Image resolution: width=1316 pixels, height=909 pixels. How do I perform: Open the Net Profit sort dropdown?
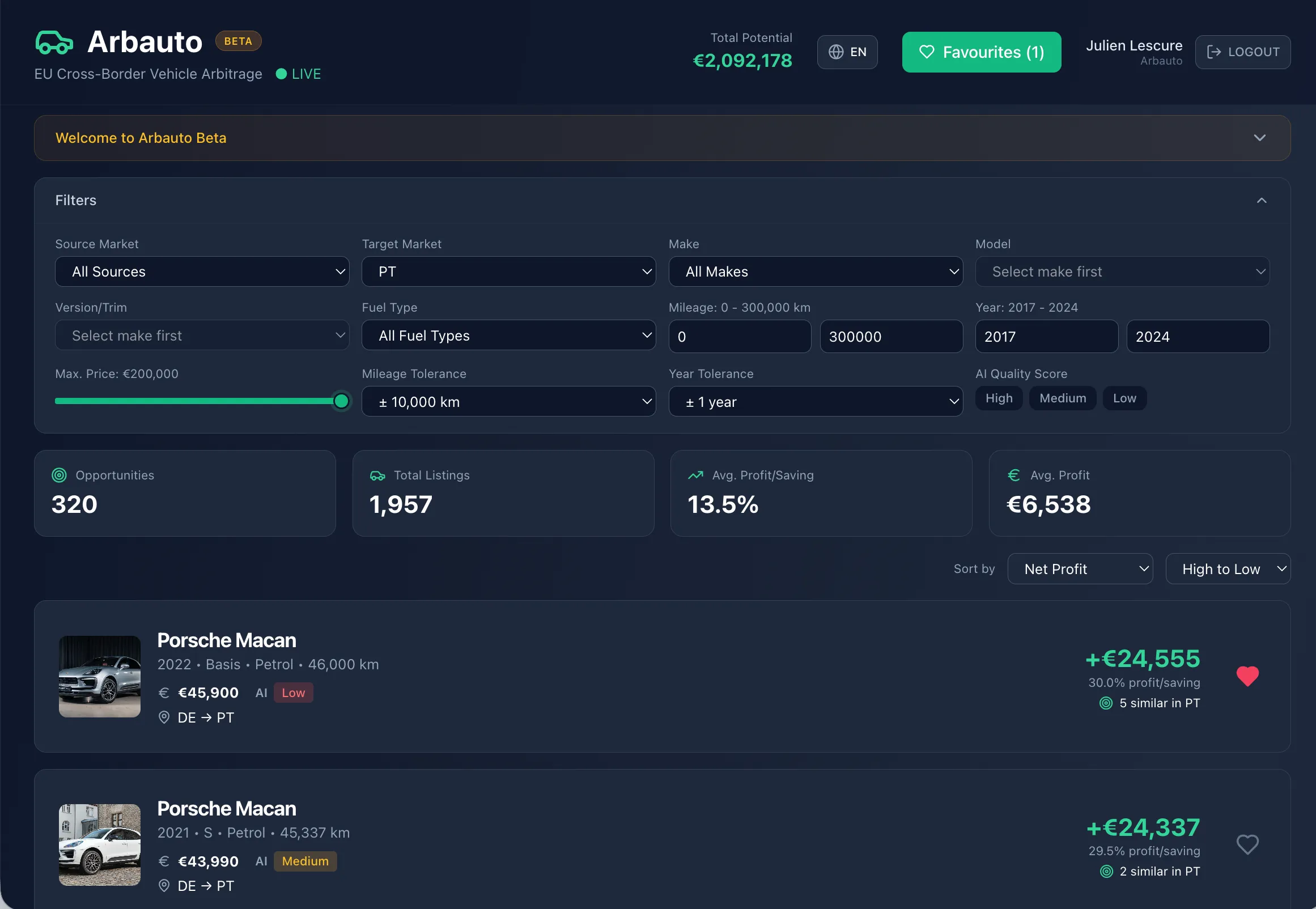tap(1080, 569)
